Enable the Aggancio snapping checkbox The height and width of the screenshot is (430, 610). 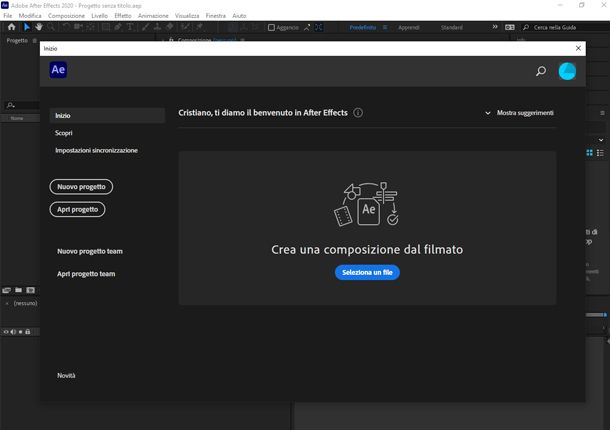(272, 27)
